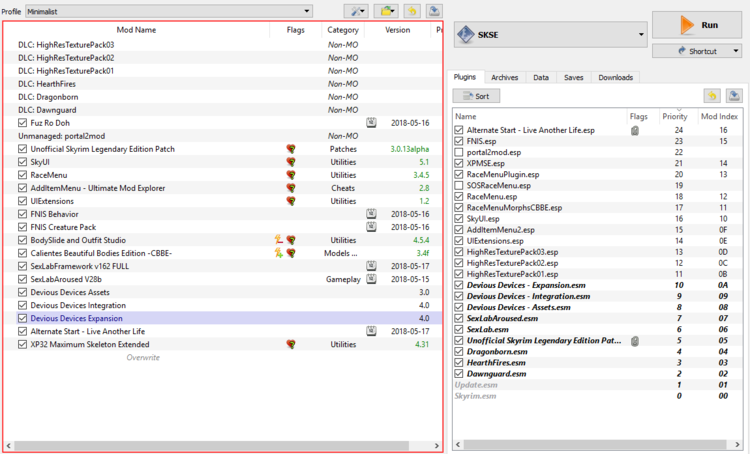
Task: Uncheck the Dawnguard.esm plugin
Action: point(459,374)
